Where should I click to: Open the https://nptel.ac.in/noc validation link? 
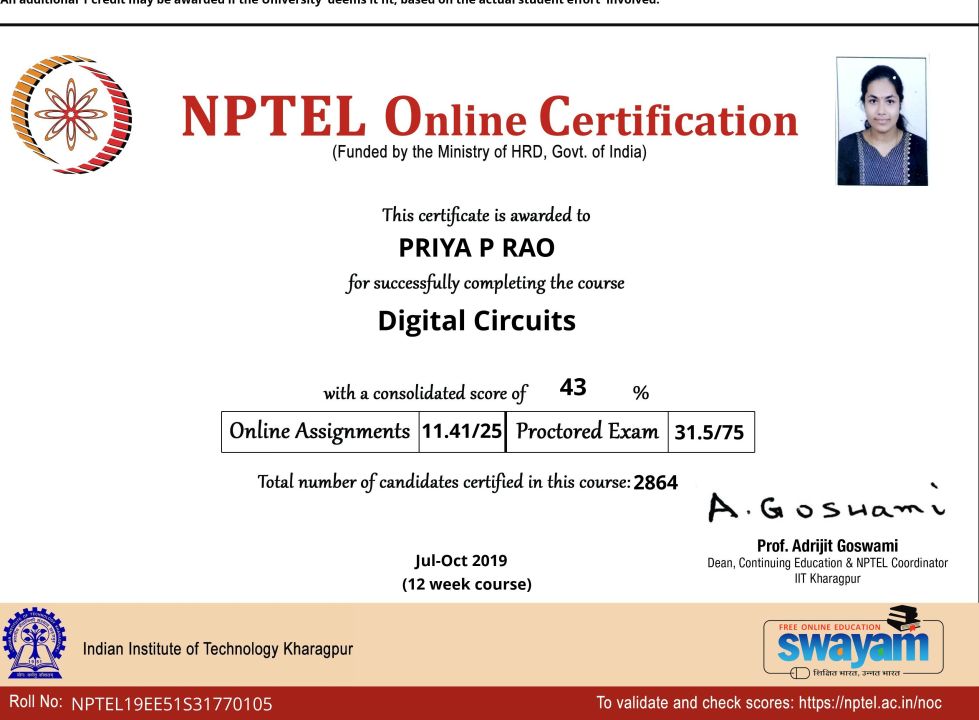coord(870,703)
